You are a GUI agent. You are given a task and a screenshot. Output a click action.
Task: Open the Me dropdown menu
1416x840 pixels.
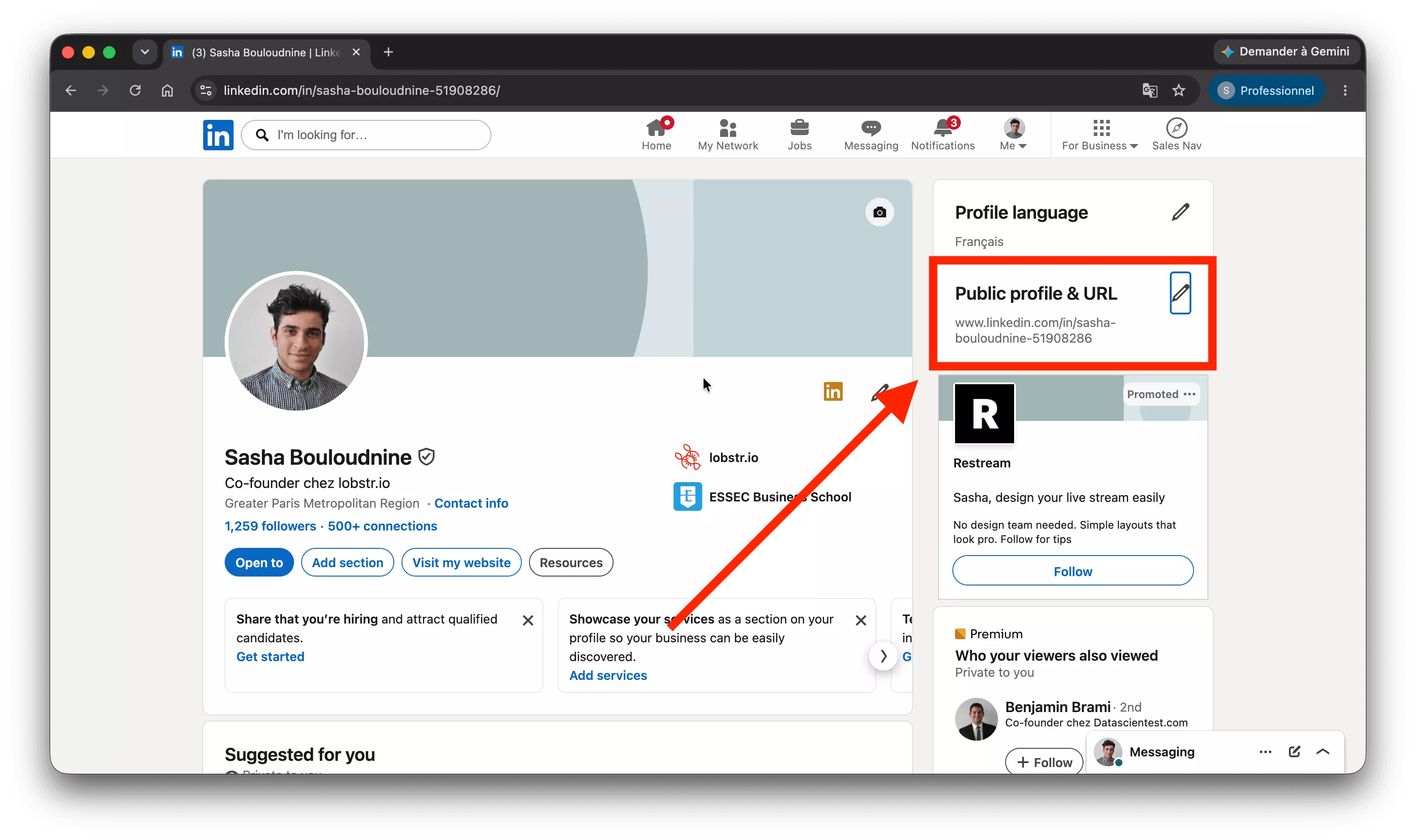point(1014,135)
